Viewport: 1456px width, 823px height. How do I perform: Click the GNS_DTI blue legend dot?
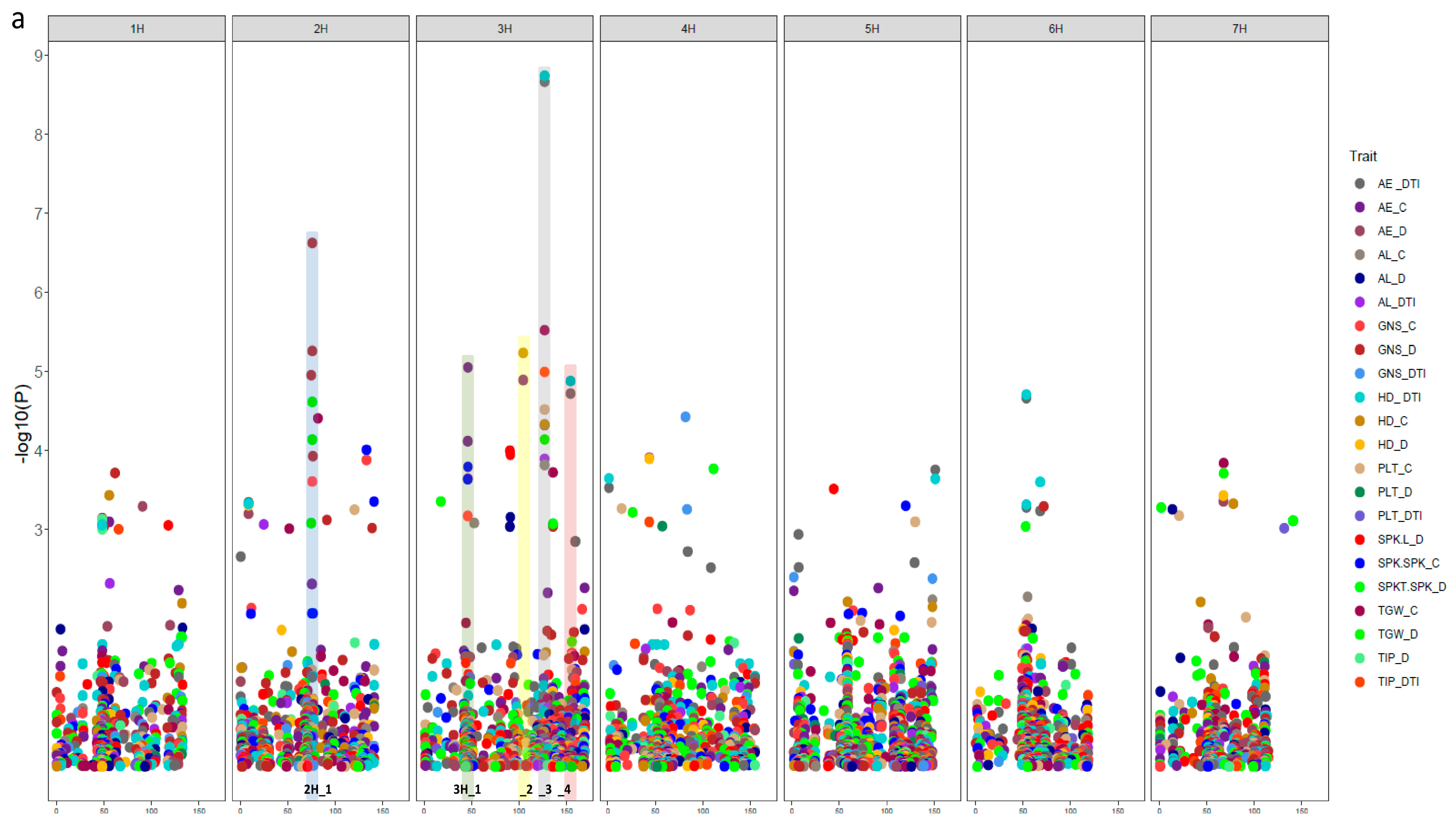pyautogui.click(x=1359, y=374)
